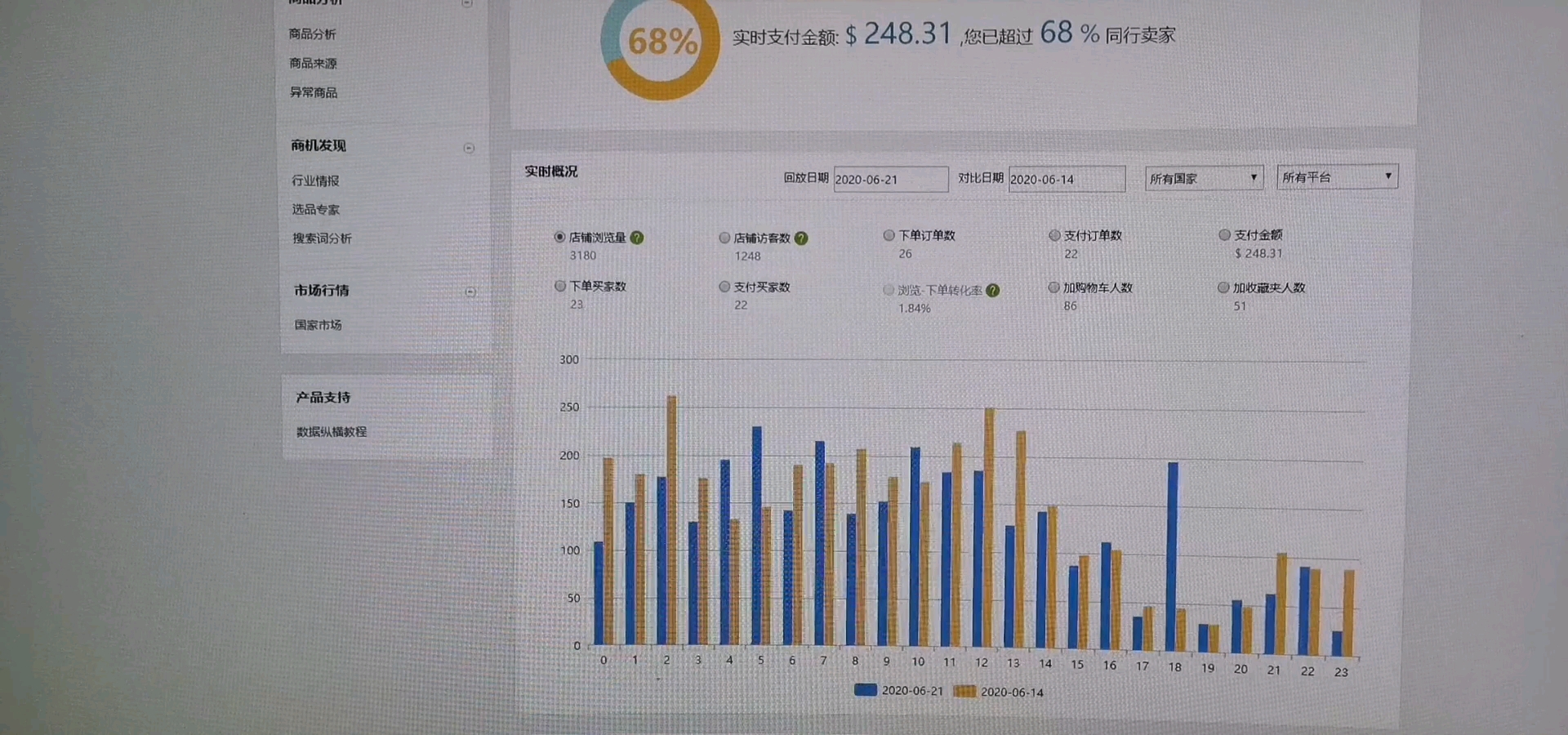1568x735 pixels.
Task: Open help icon next to 店铺浏览量
Action: click(637, 238)
